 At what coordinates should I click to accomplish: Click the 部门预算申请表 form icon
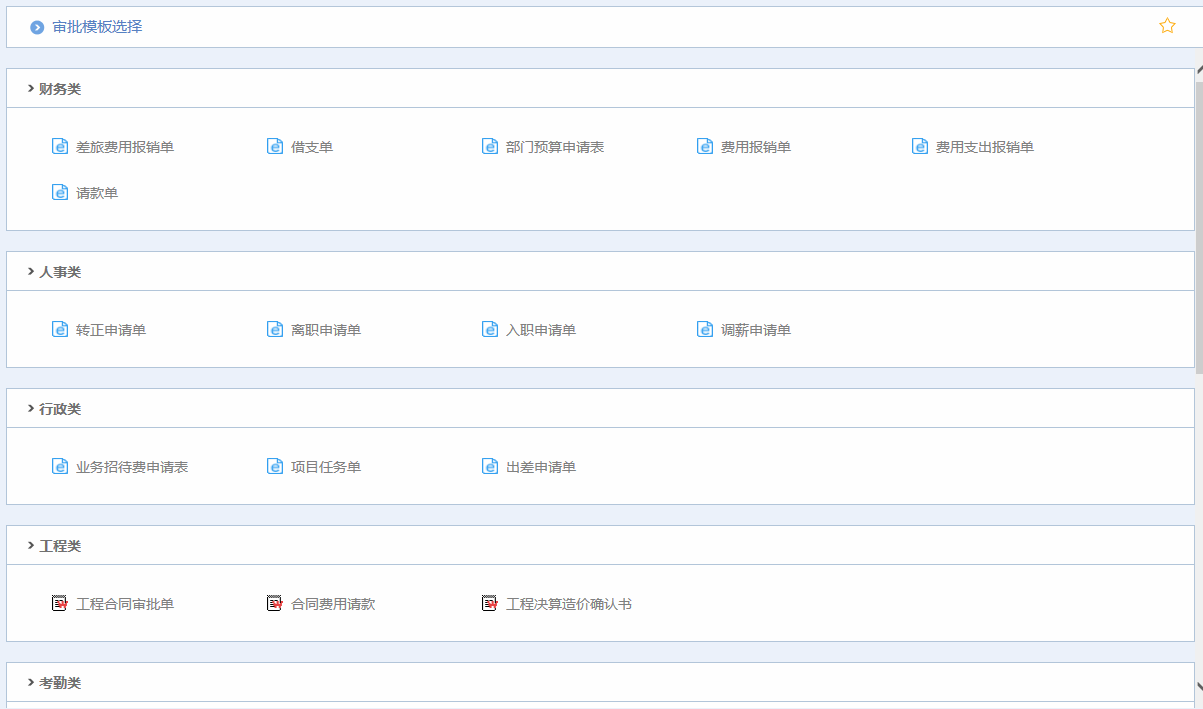tap(490, 147)
